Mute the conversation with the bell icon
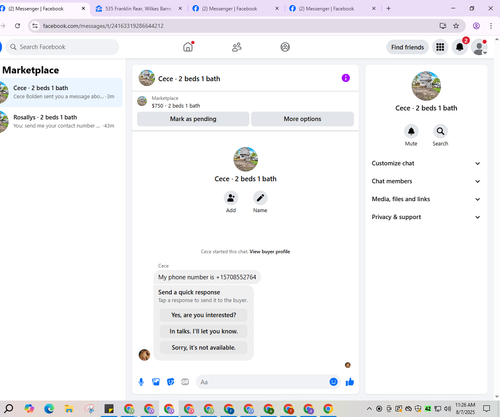The height and width of the screenshot is (417, 500). 411,131
